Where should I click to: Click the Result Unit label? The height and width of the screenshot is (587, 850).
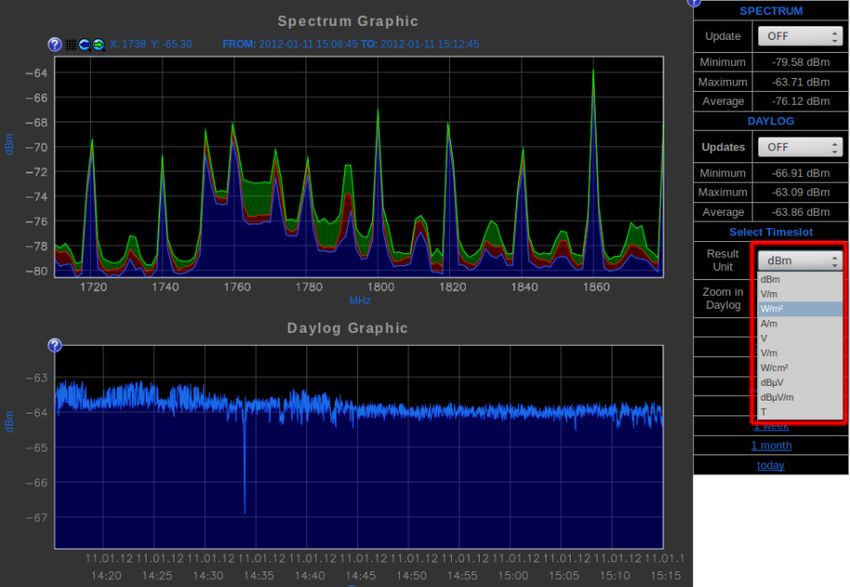723,260
